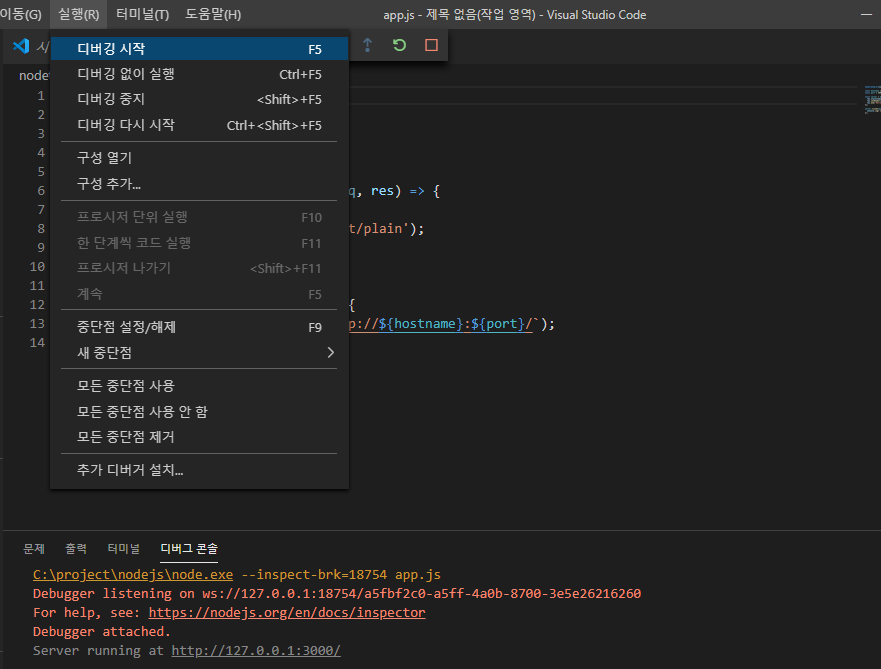Select 구성 추가... menu entry
The image size is (881, 669).
(x=199, y=184)
